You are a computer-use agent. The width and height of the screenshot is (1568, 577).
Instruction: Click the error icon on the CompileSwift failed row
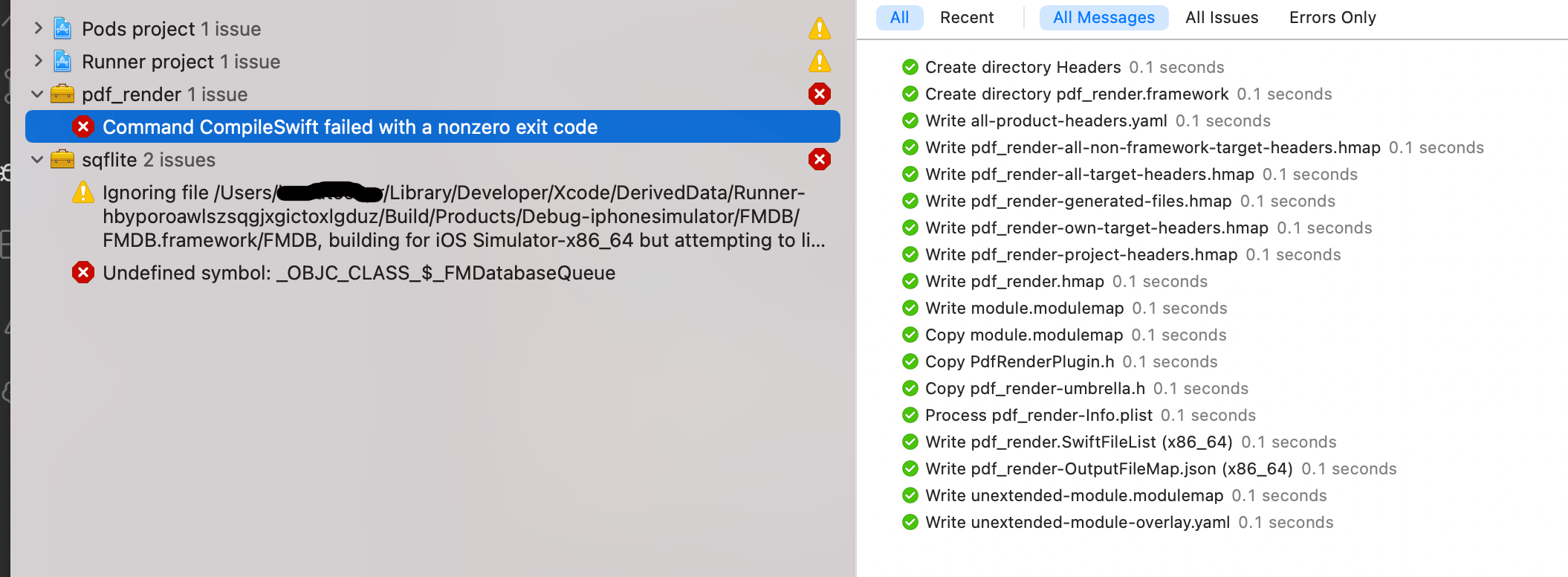point(83,126)
